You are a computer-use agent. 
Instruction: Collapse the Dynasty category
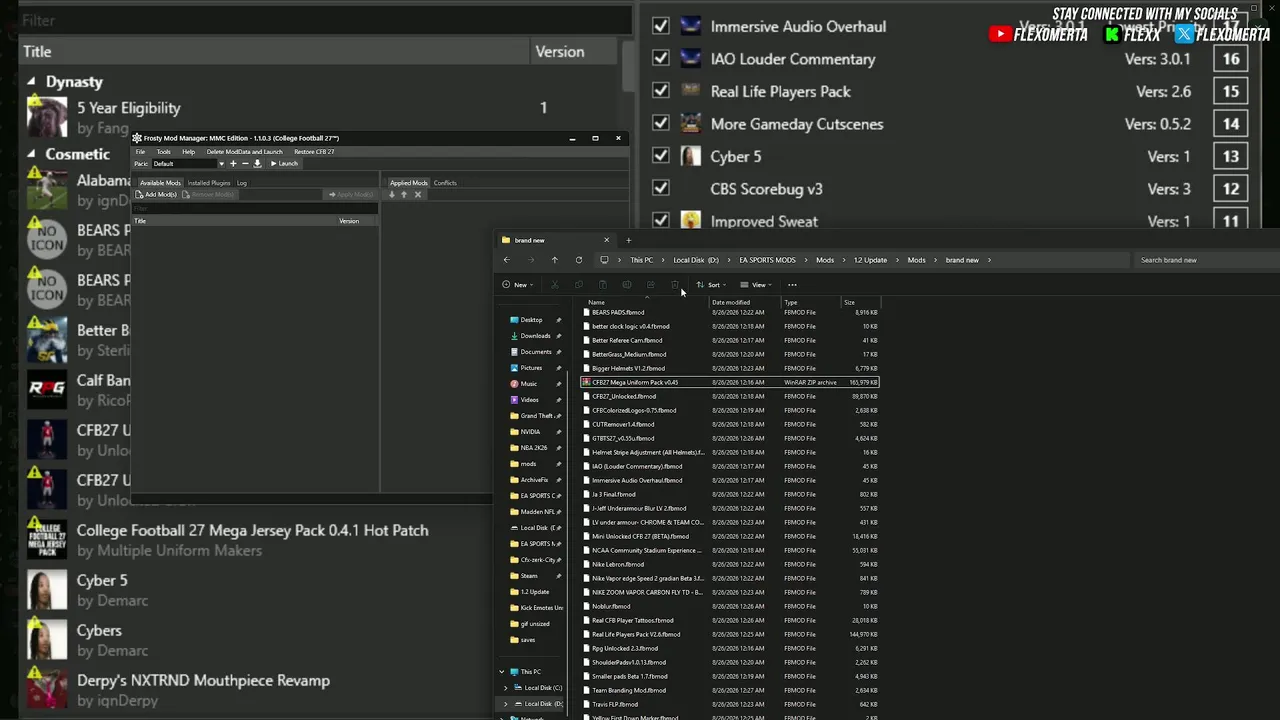pos(31,82)
